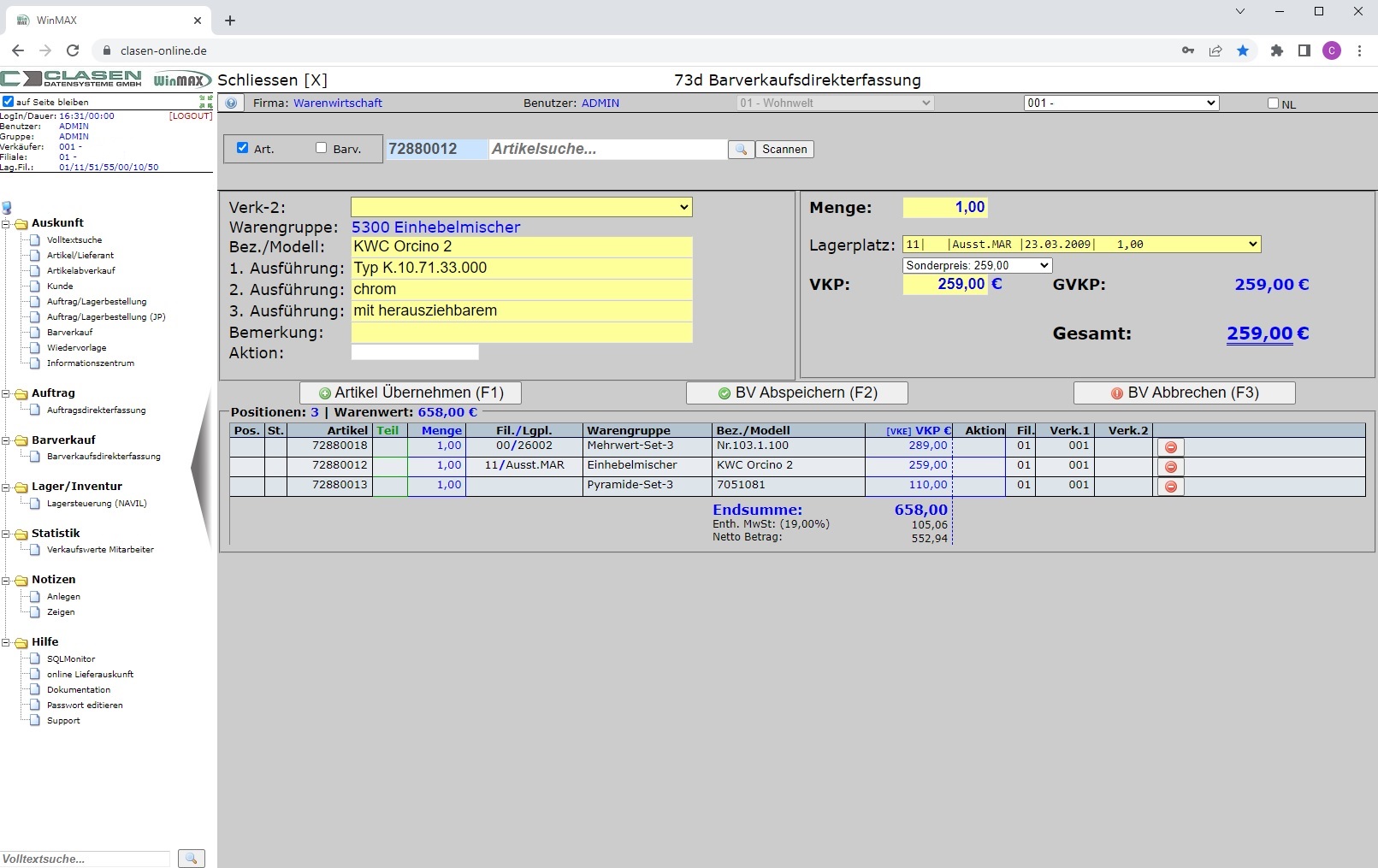1378x868 pixels.
Task: Click the Barverkauf folder icon
Action: 21,441
